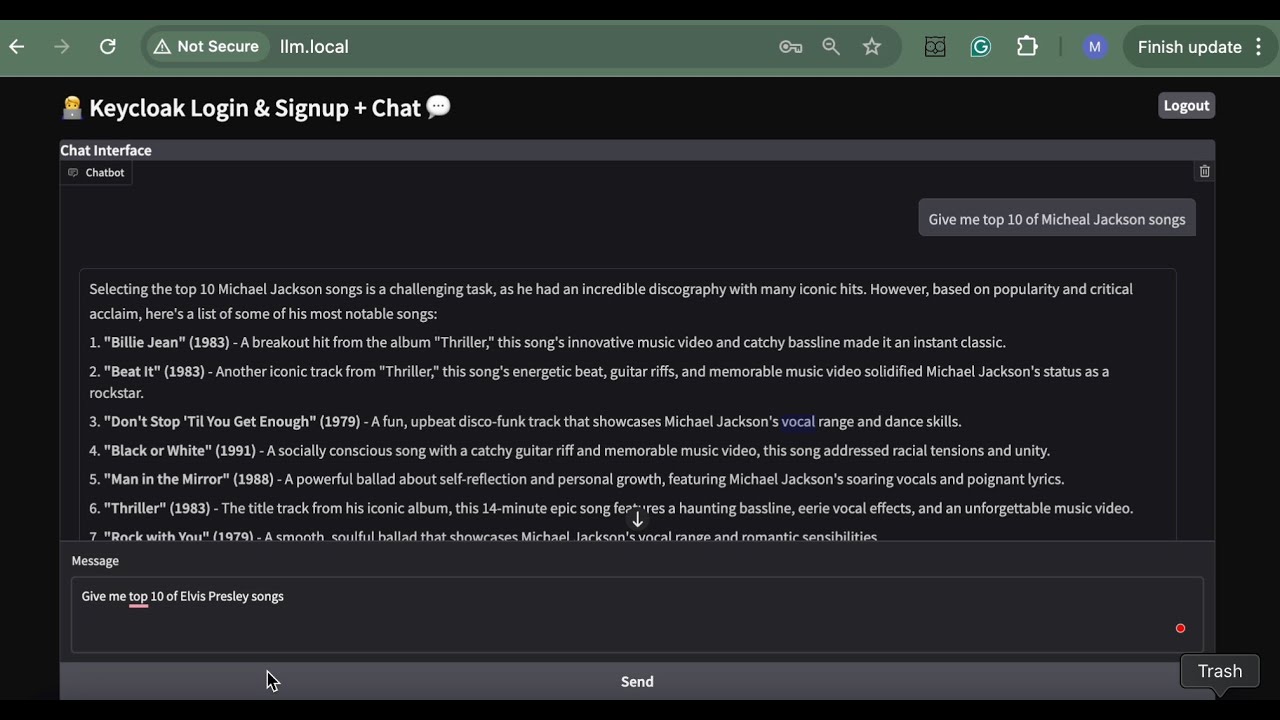This screenshot has width=1280, height=720.
Task: Go back using browser back arrow
Action: point(16,47)
